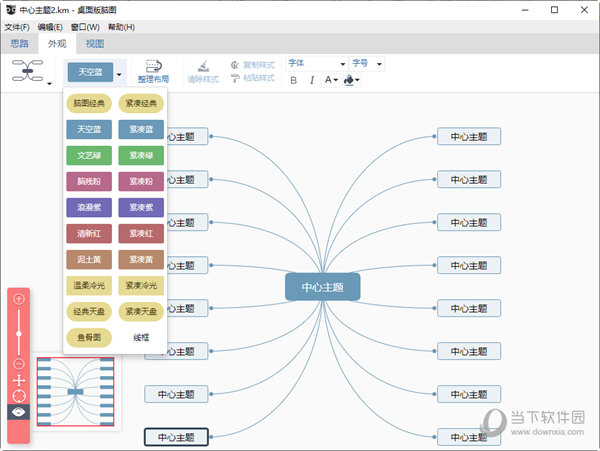The width and height of the screenshot is (600, 451).
Task: Click the zoom in plus icon
Action: [19, 299]
